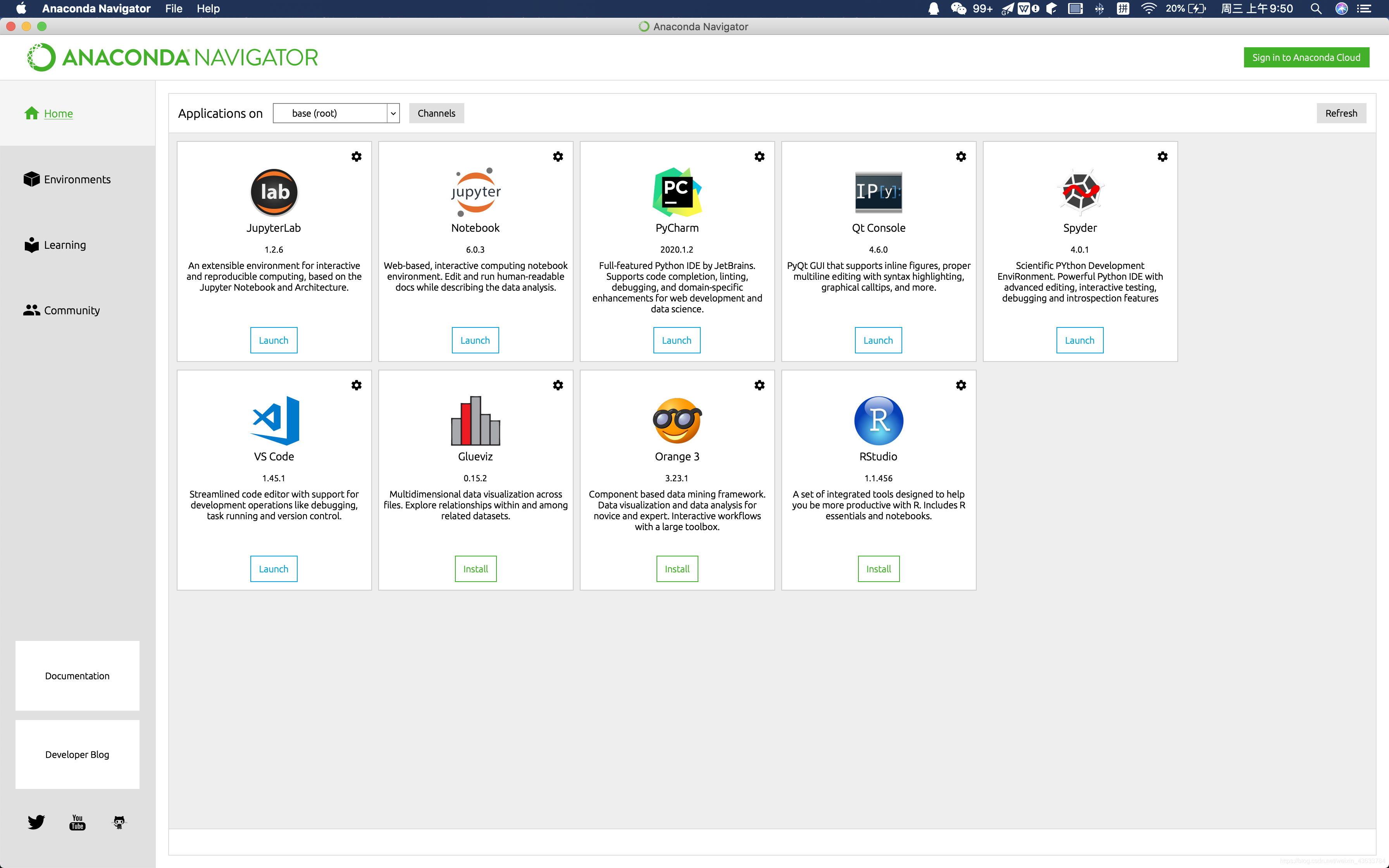The height and width of the screenshot is (868, 1389).
Task: Open the Apple menu
Action: tap(21, 9)
